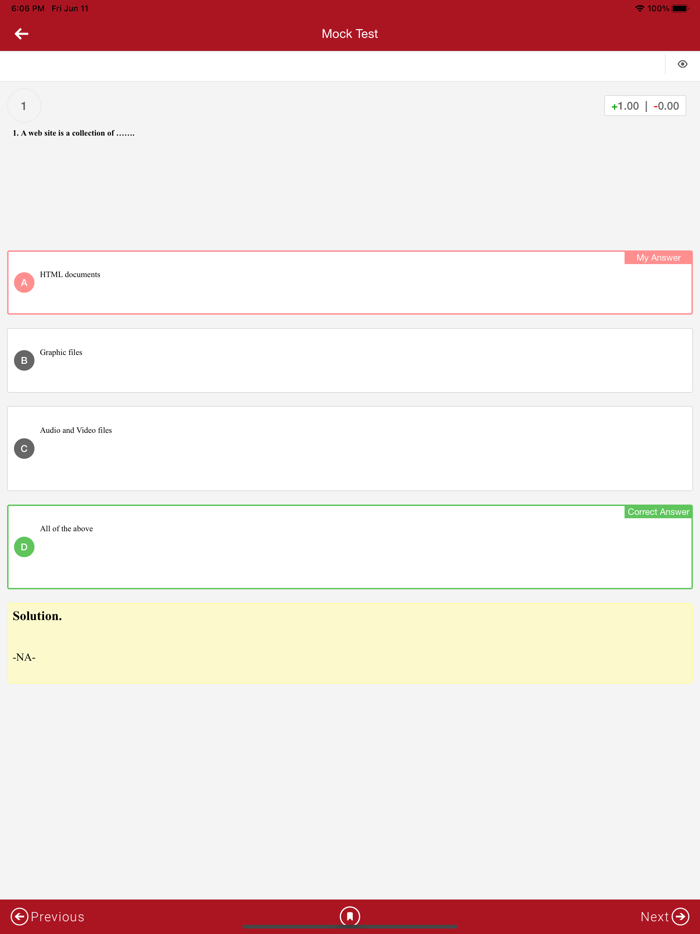Viewport: 700px width, 934px height.
Task: Select answer option A, HTML documents
Action: (350, 282)
